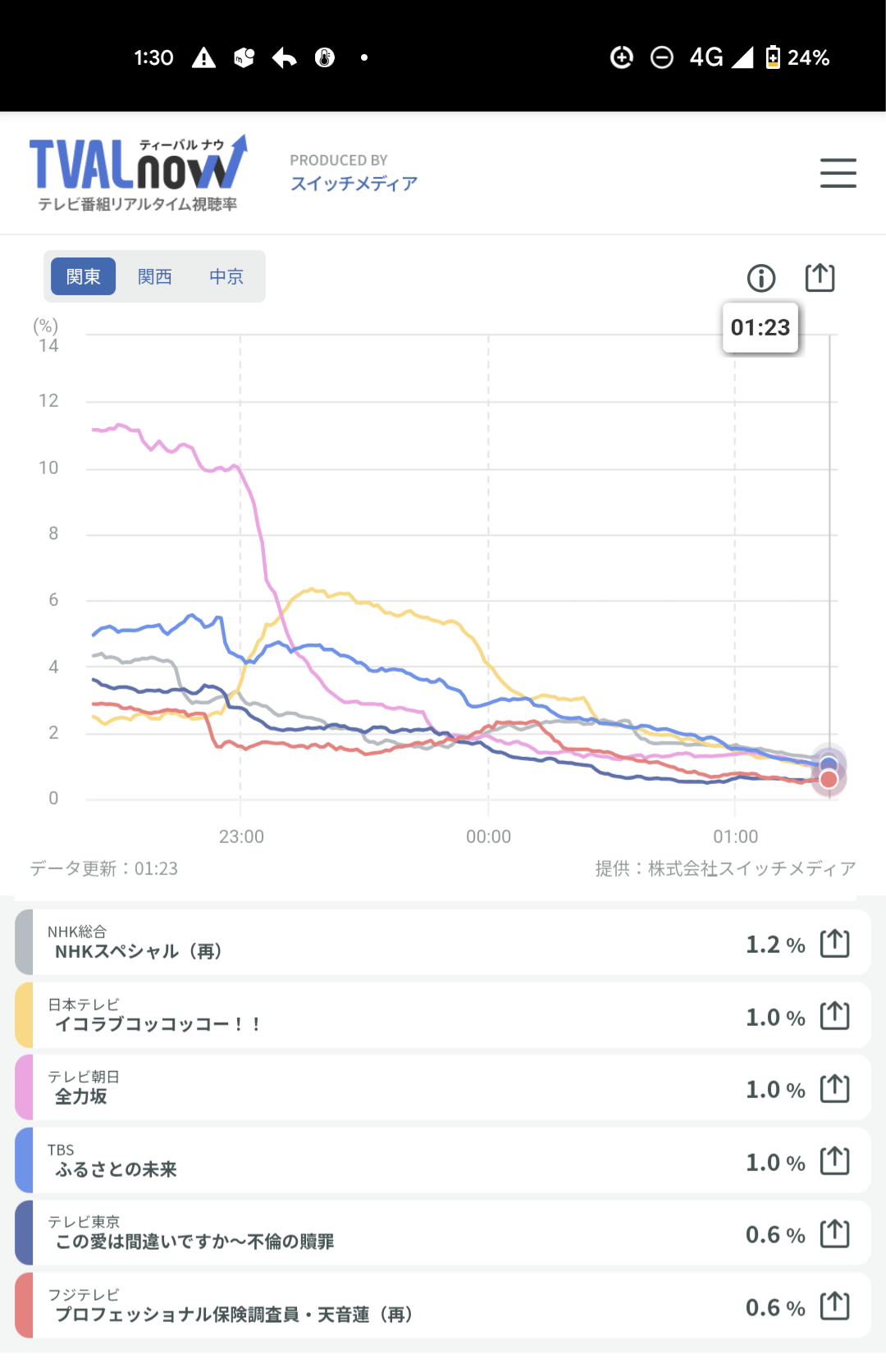Open the chart info icon
Image resolution: width=886 pixels, height=1372 pixels.
[x=761, y=278]
